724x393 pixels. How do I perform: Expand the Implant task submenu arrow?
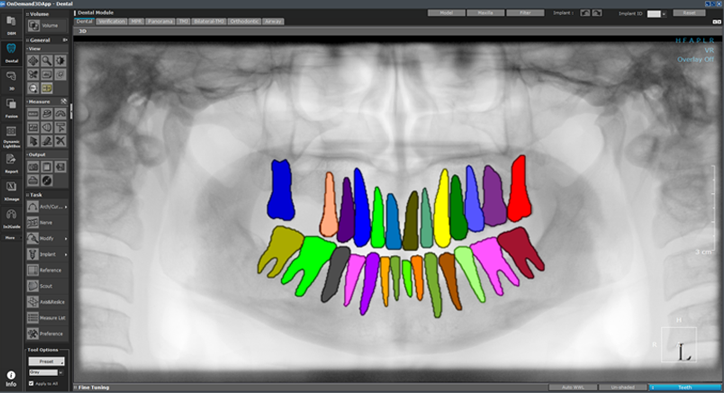(x=66, y=254)
